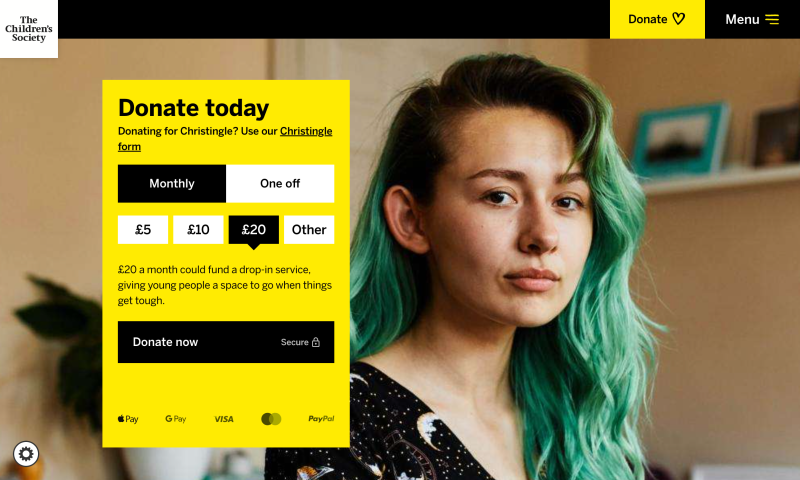Click the Mastercard logo
The height and width of the screenshot is (480, 800).
(271, 419)
